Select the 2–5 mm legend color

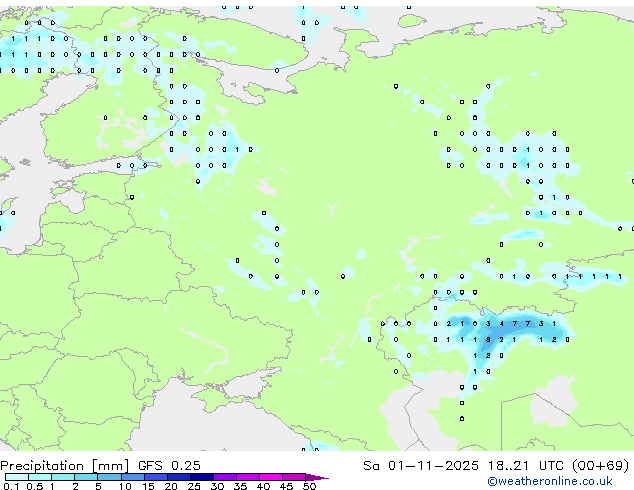point(86,477)
